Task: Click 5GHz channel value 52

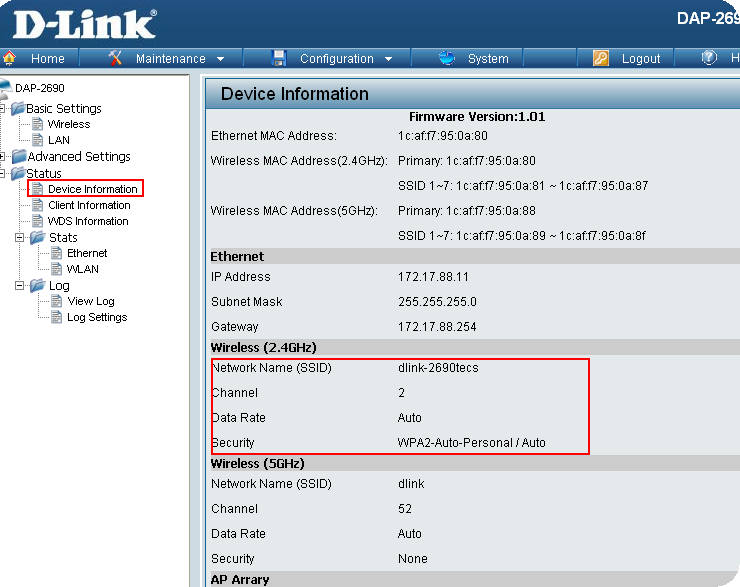Action: pos(405,509)
